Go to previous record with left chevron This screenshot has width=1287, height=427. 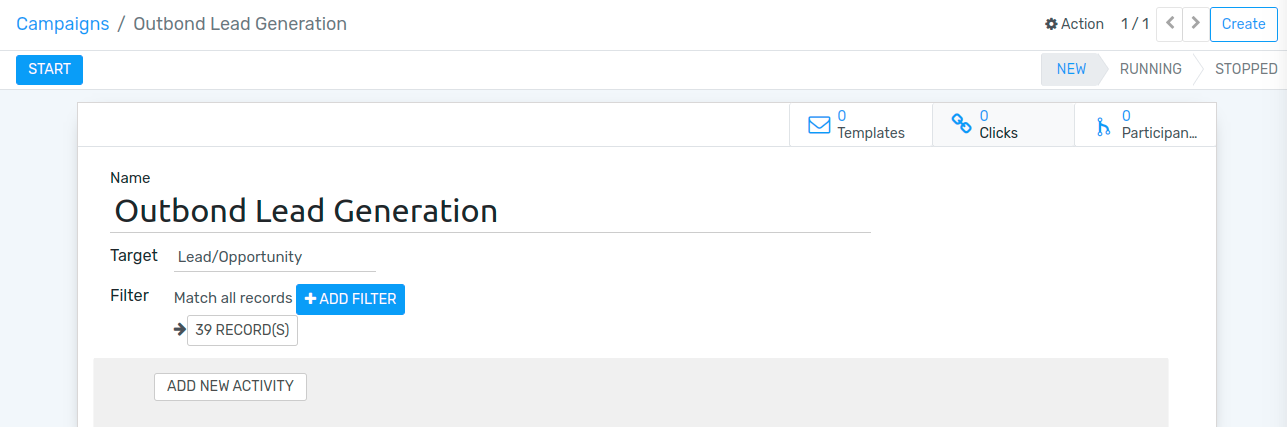pos(1170,24)
